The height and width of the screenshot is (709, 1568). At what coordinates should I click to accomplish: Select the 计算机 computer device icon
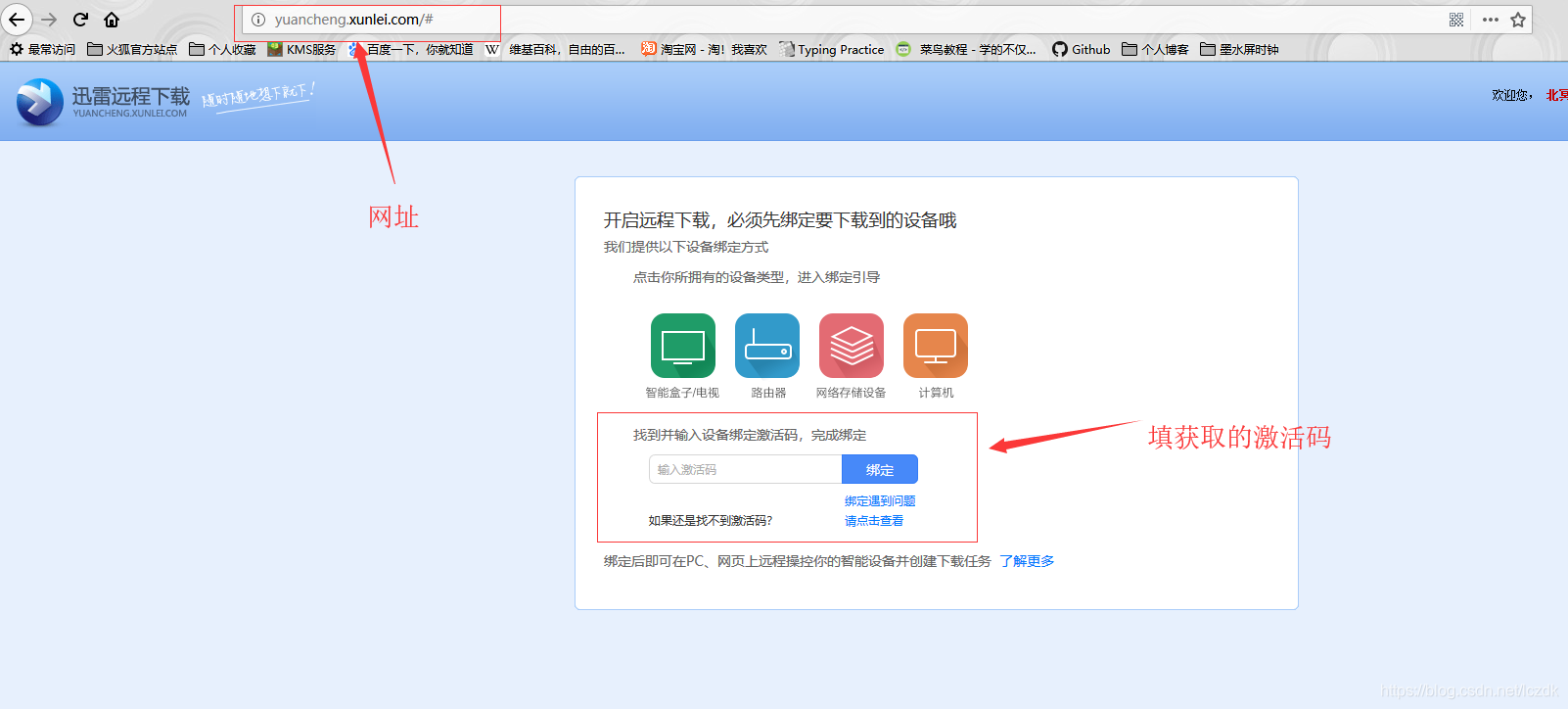pyautogui.click(x=936, y=346)
